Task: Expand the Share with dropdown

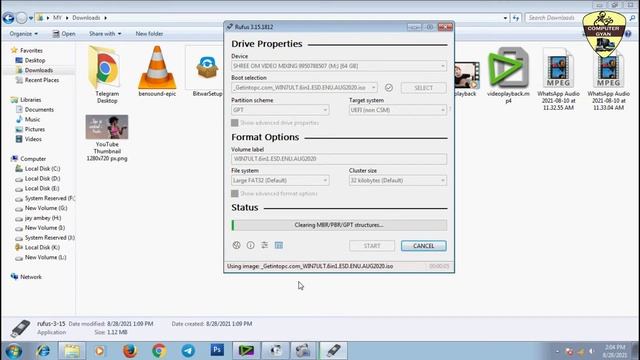Action: click(105, 34)
